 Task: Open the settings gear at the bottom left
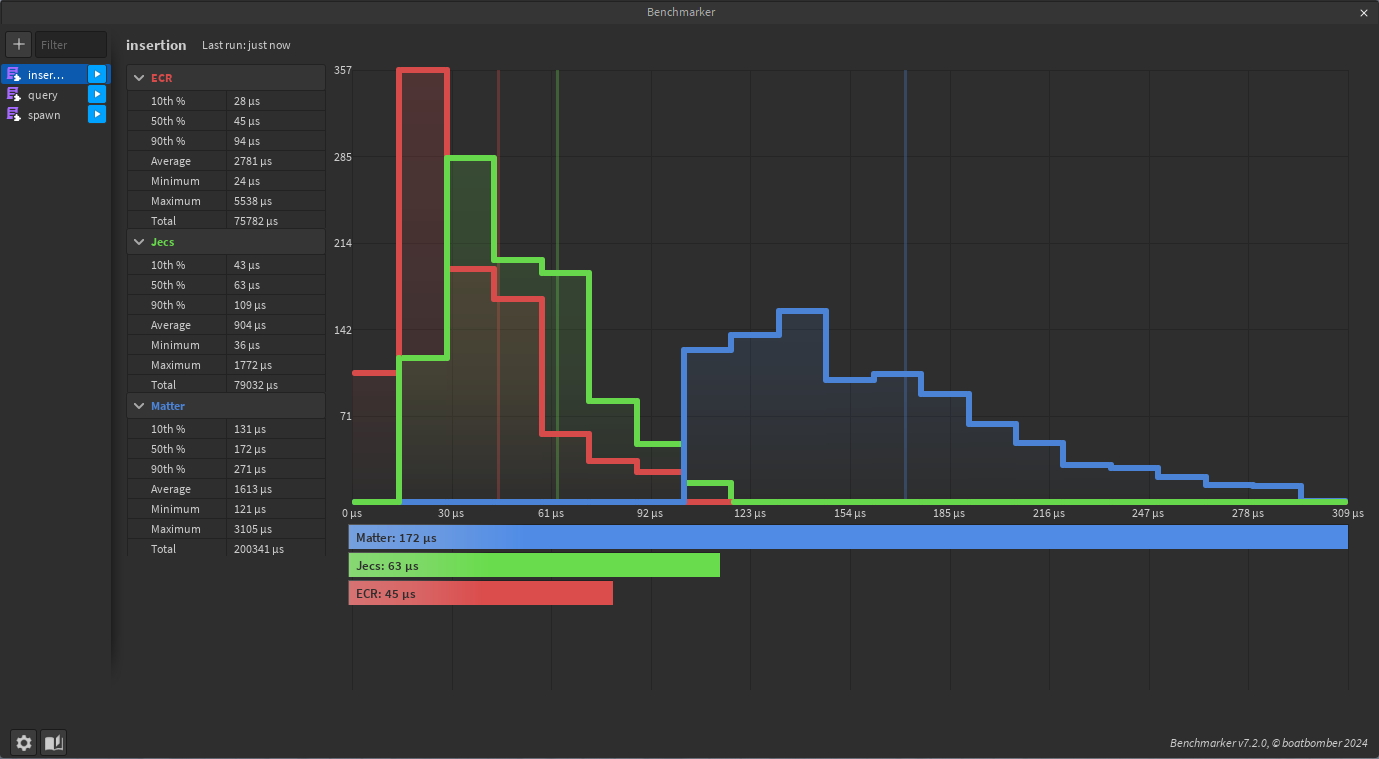24,742
